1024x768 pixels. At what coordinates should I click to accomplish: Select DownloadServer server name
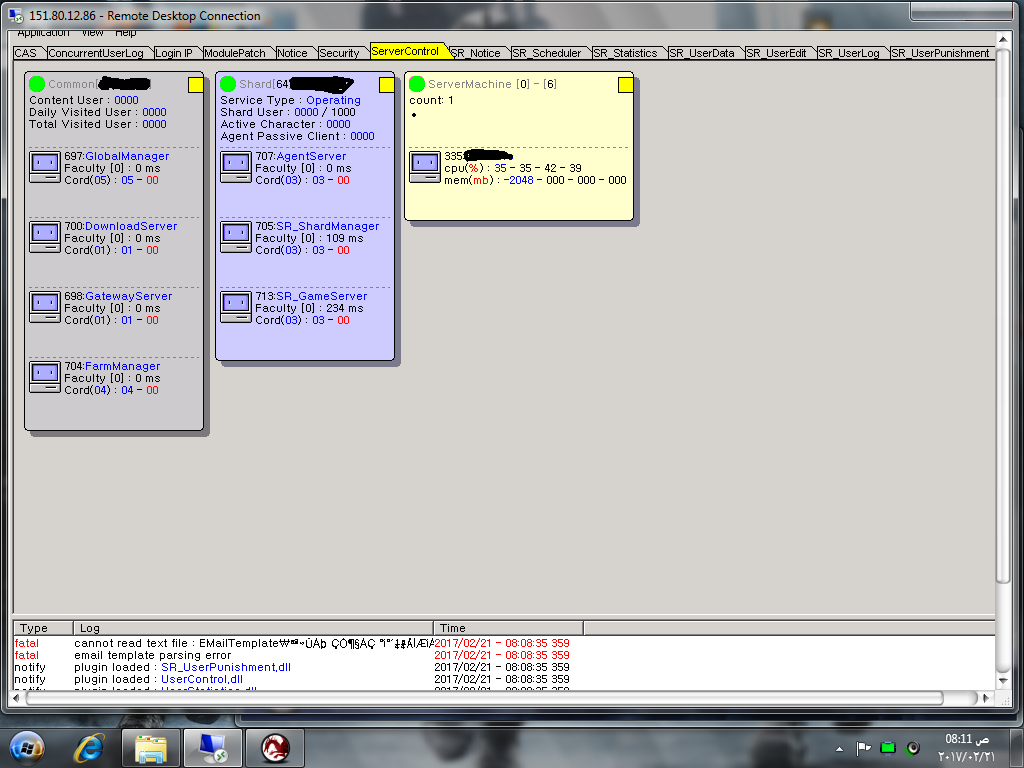coord(131,226)
